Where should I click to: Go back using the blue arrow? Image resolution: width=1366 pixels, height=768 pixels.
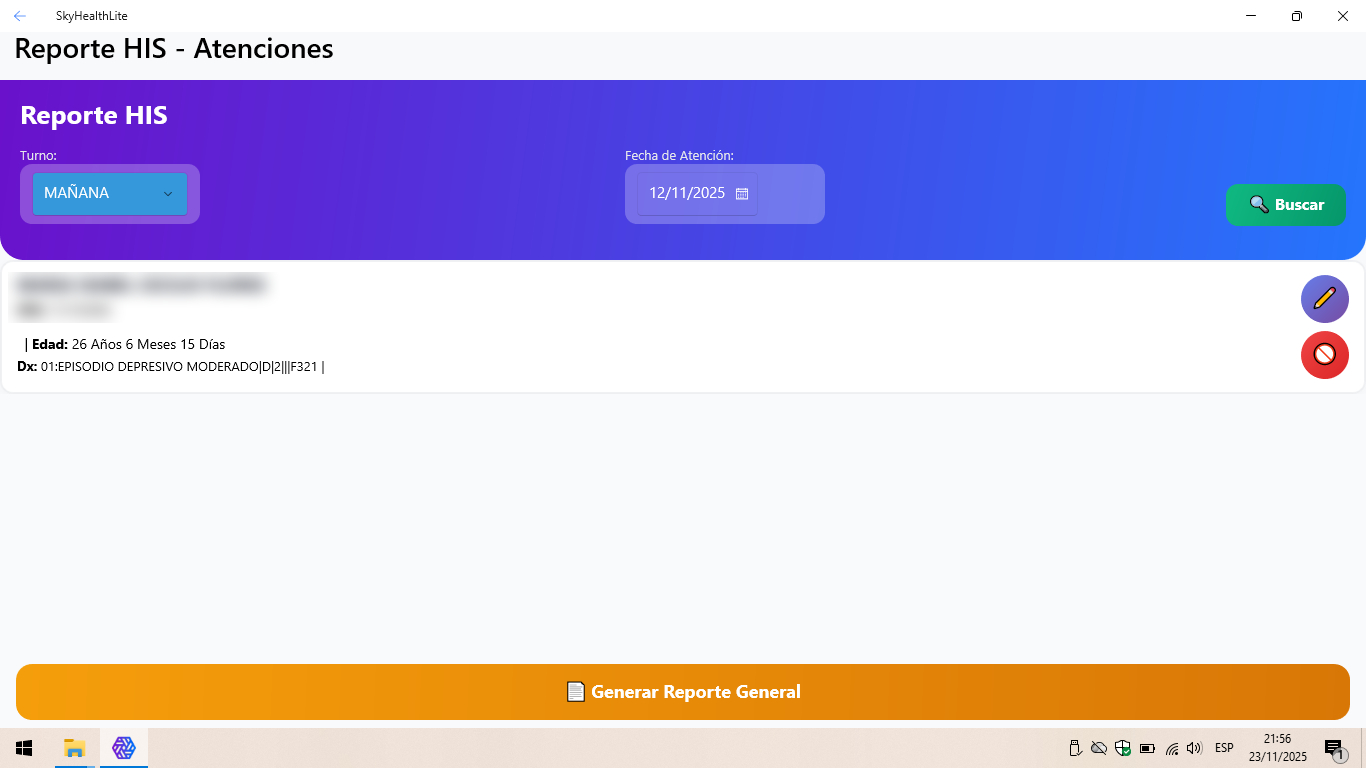18,15
